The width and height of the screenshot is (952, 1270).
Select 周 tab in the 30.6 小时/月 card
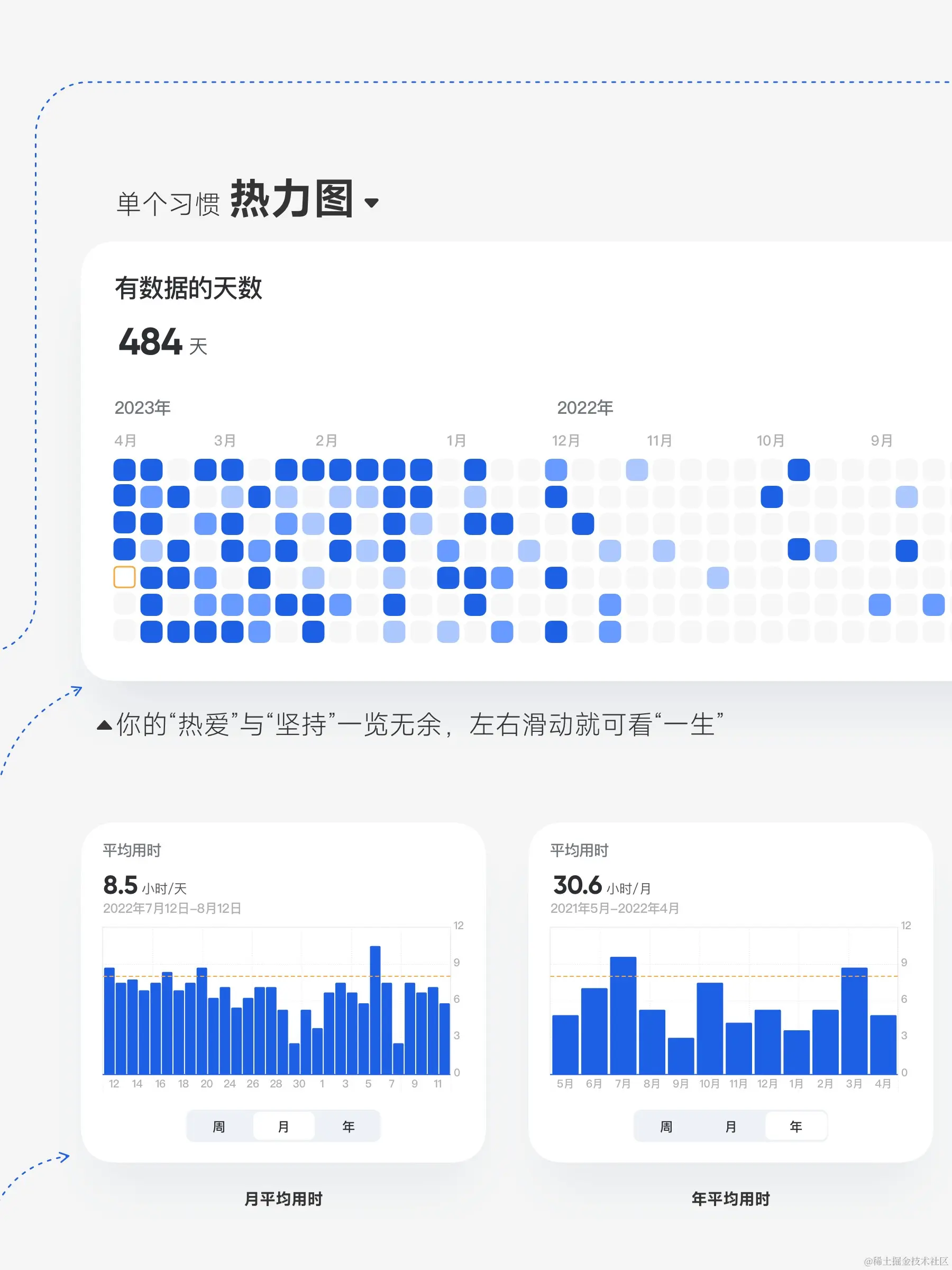pyautogui.click(x=666, y=1127)
